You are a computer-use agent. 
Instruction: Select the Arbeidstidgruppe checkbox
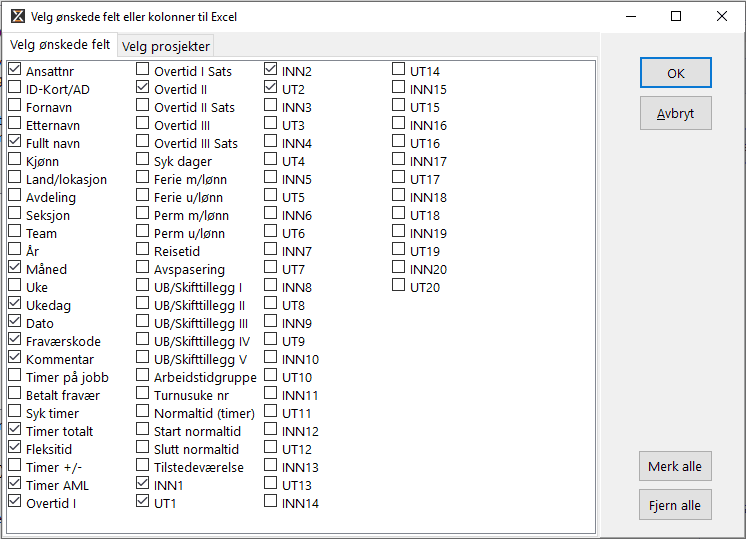tap(143, 377)
